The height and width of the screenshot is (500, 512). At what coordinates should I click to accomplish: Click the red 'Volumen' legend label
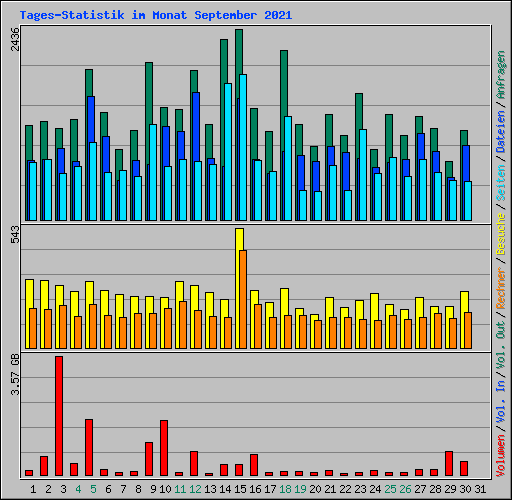coord(500,455)
